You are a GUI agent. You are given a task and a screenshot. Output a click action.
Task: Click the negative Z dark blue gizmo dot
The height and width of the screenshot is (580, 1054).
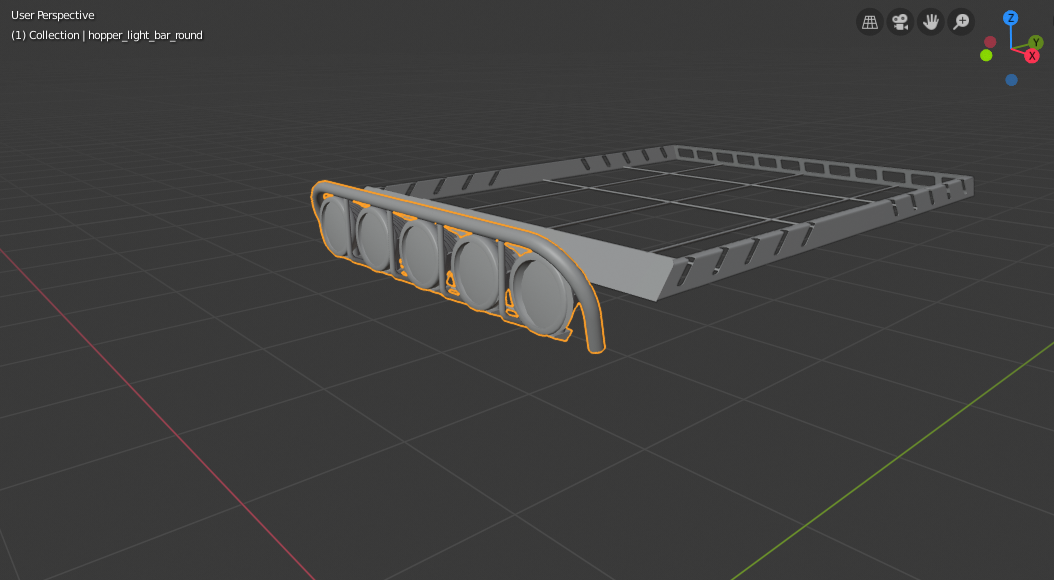click(x=1011, y=80)
